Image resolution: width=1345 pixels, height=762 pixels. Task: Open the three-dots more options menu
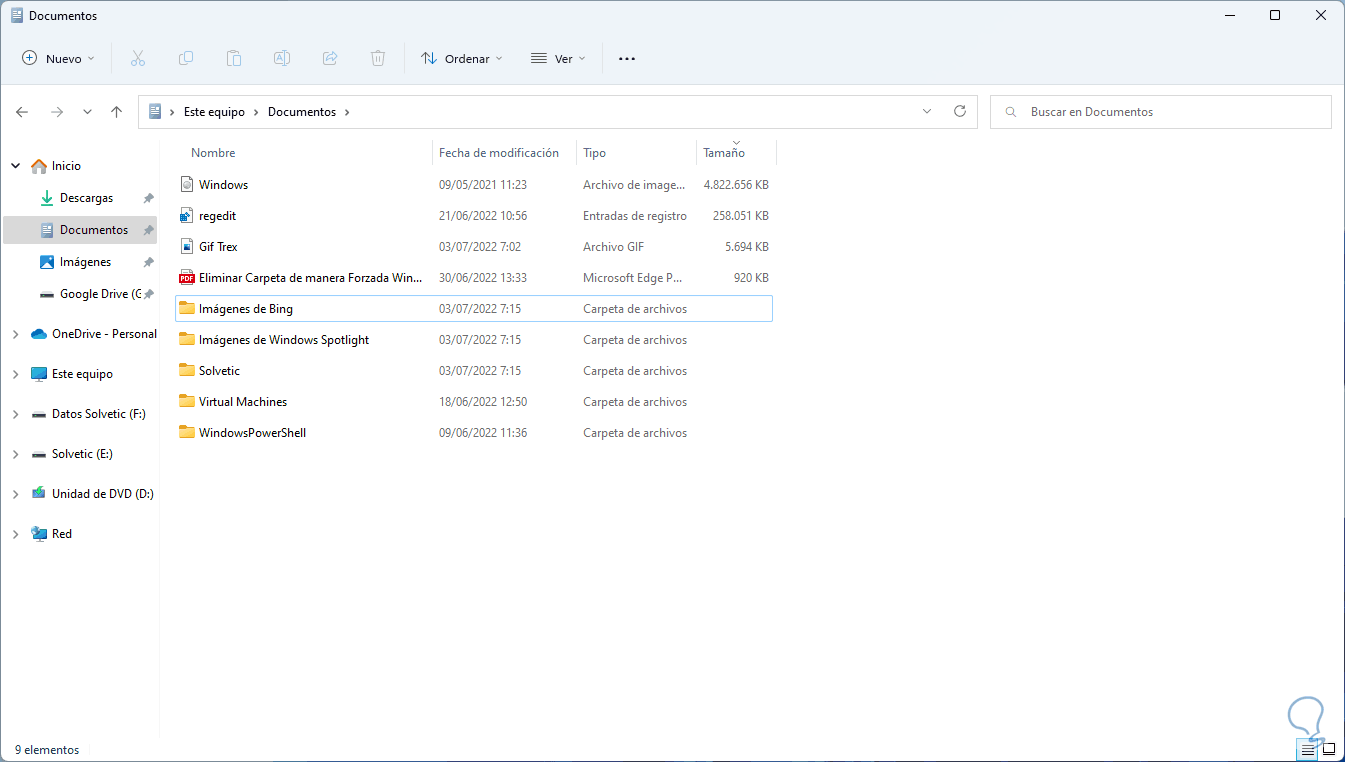(x=627, y=59)
